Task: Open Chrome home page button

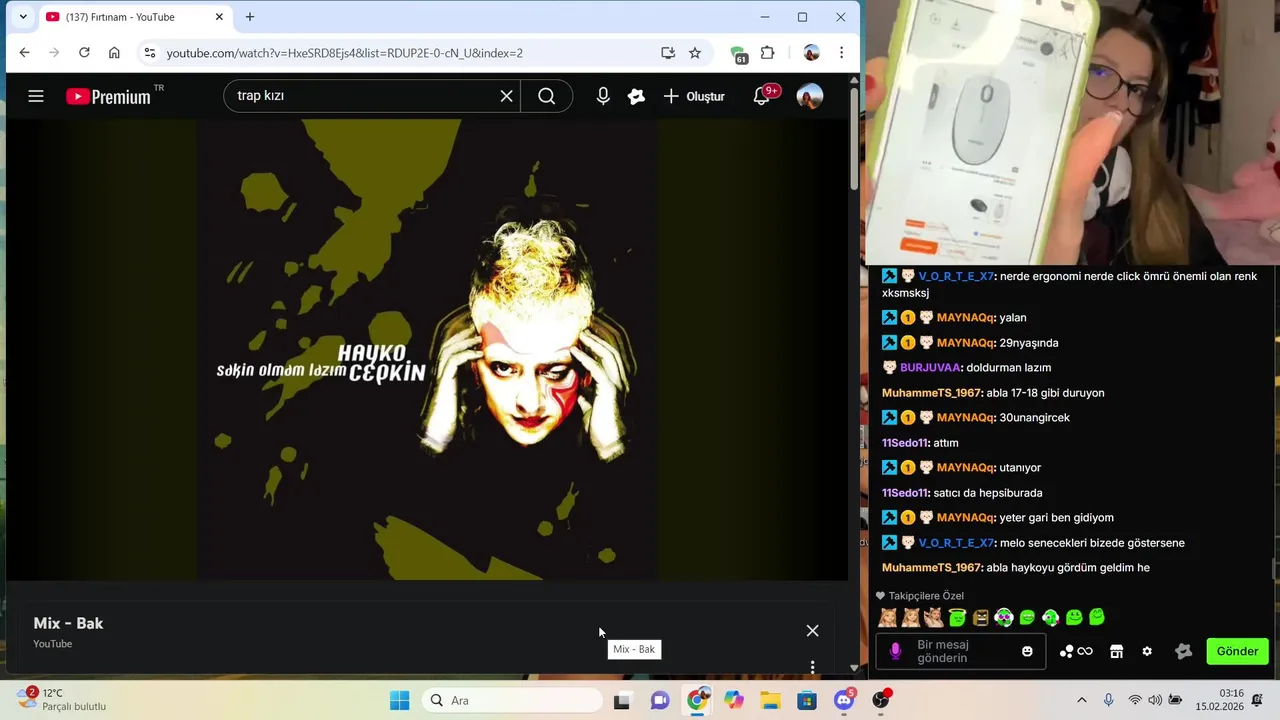Action: pyautogui.click(x=114, y=53)
